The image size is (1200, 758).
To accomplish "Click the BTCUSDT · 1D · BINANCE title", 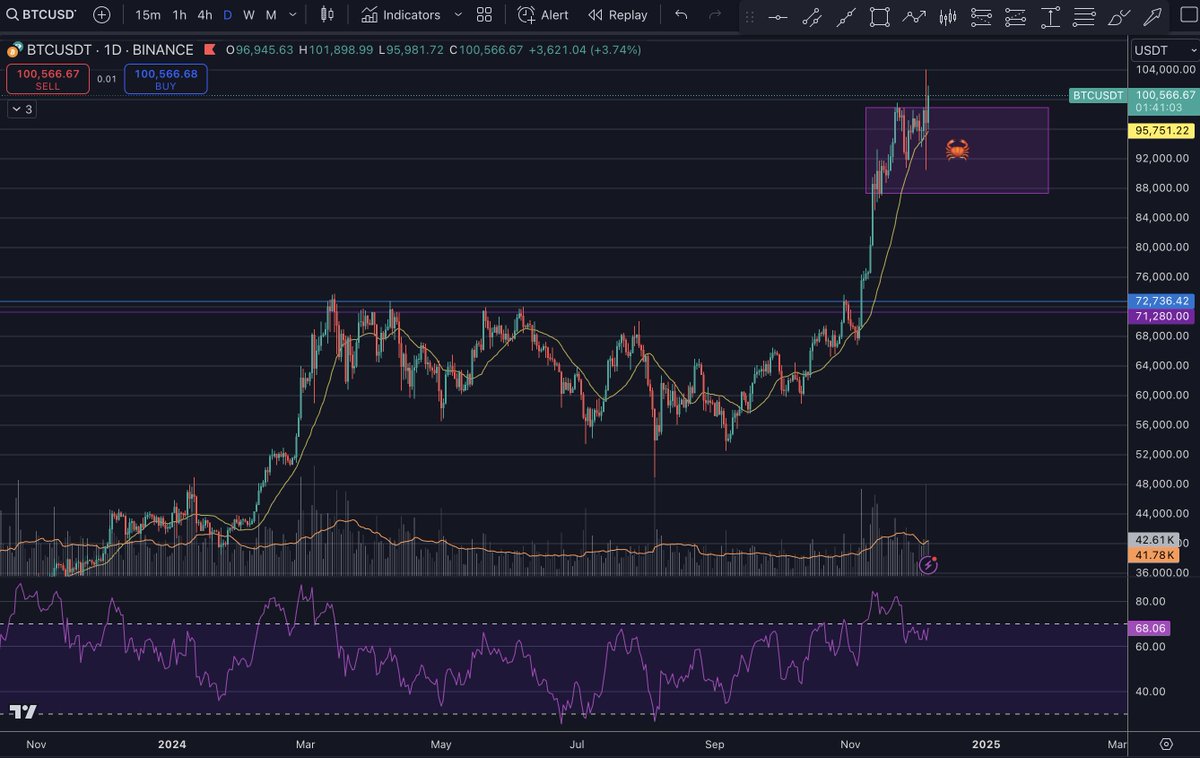I will point(110,50).
